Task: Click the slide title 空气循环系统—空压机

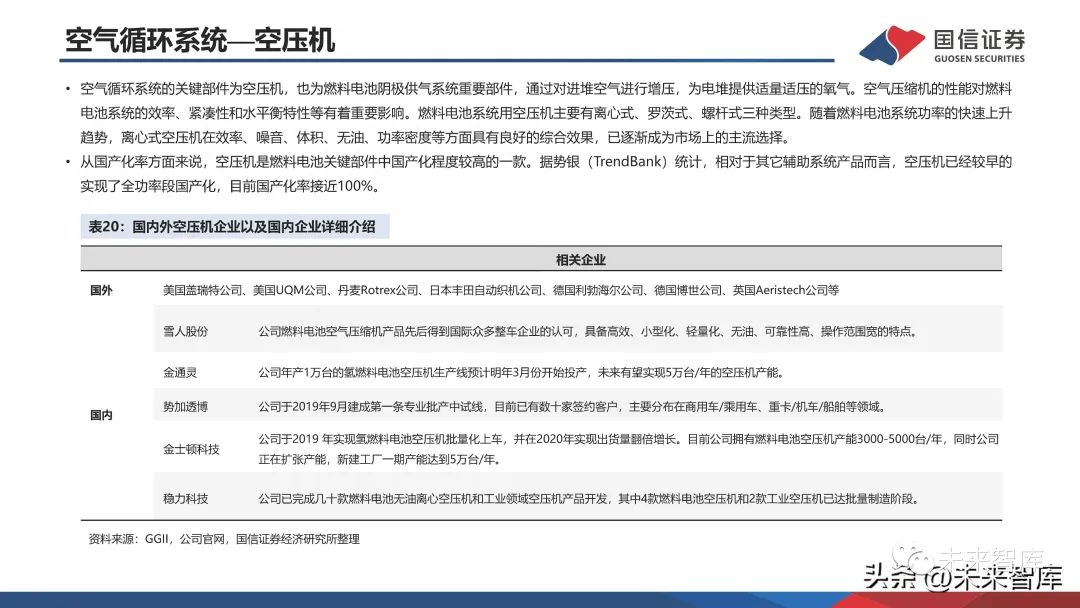Action: 200,40
